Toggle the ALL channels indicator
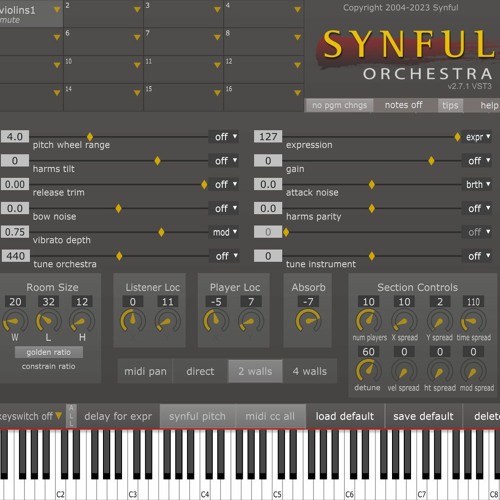This screenshot has width=500, height=500. click(x=71, y=416)
